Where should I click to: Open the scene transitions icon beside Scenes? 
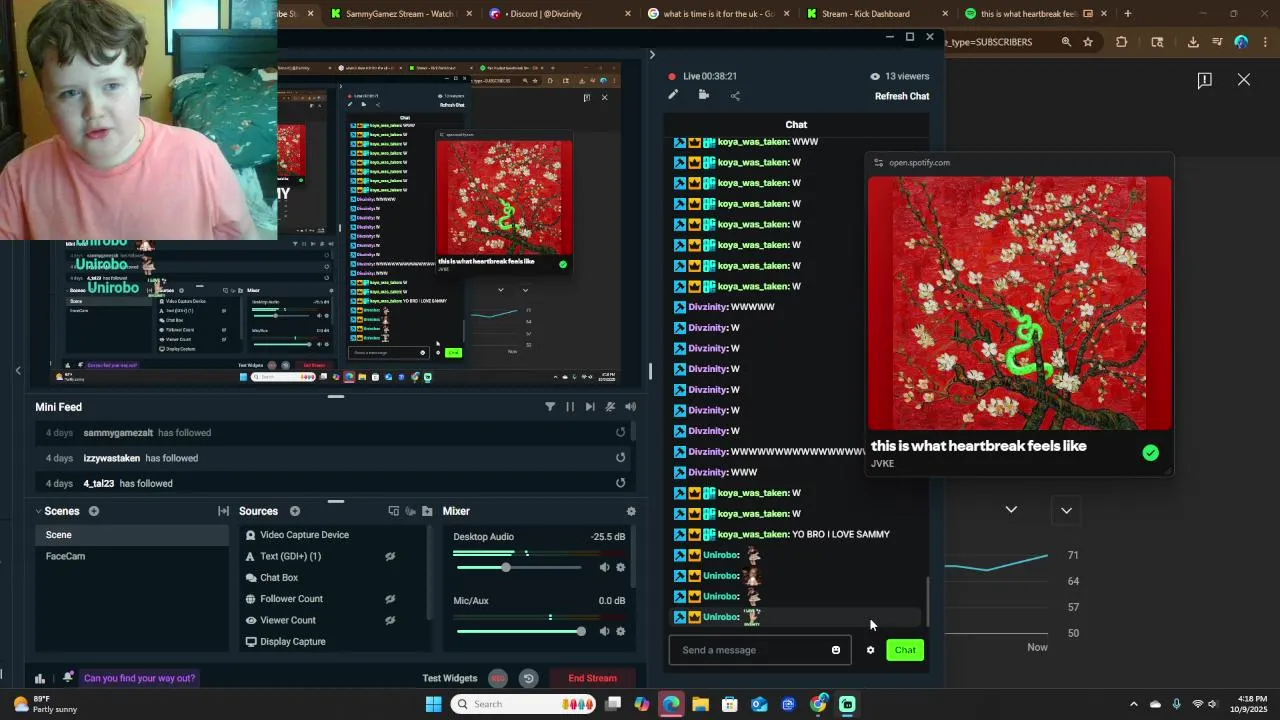point(223,511)
